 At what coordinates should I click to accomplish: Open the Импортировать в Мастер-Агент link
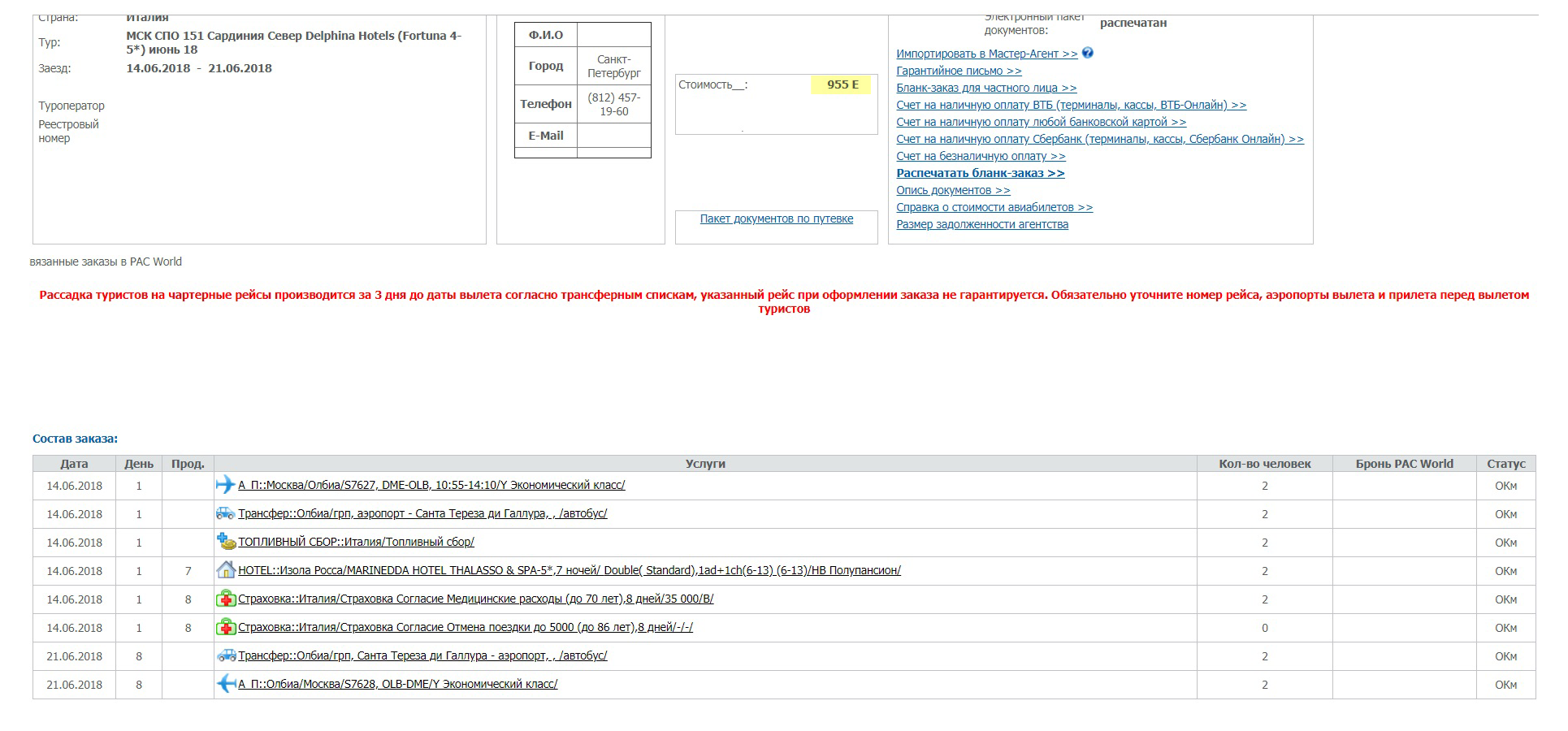click(x=987, y=54)
